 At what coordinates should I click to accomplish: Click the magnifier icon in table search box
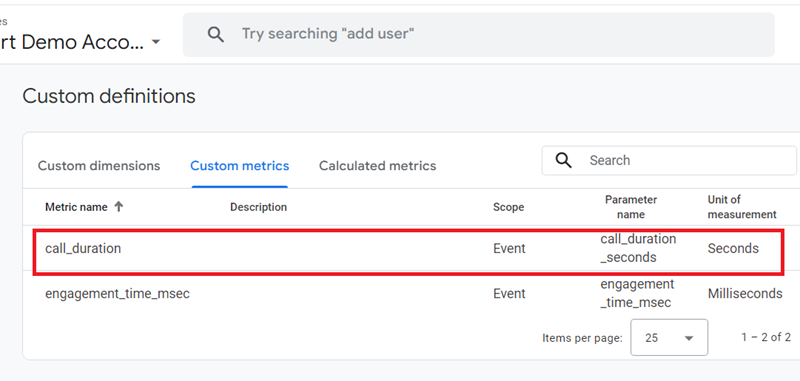pyautogui.click(x=563, y=160)
